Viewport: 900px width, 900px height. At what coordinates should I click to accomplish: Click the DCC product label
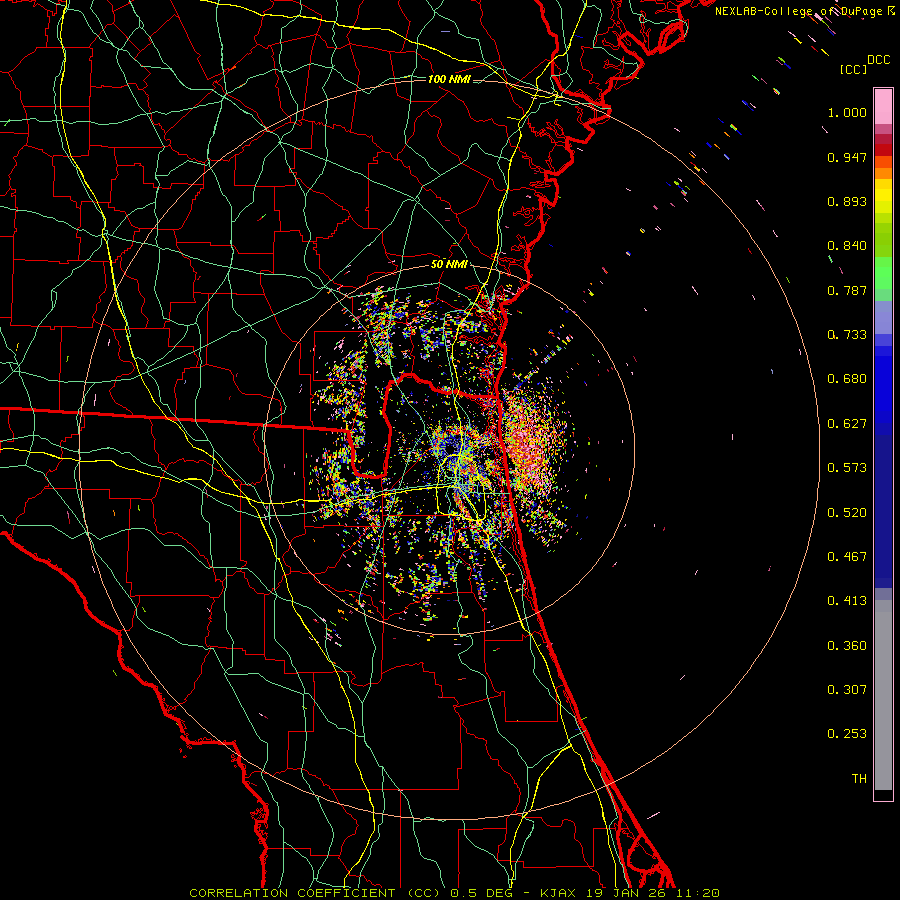click(878, 60)
